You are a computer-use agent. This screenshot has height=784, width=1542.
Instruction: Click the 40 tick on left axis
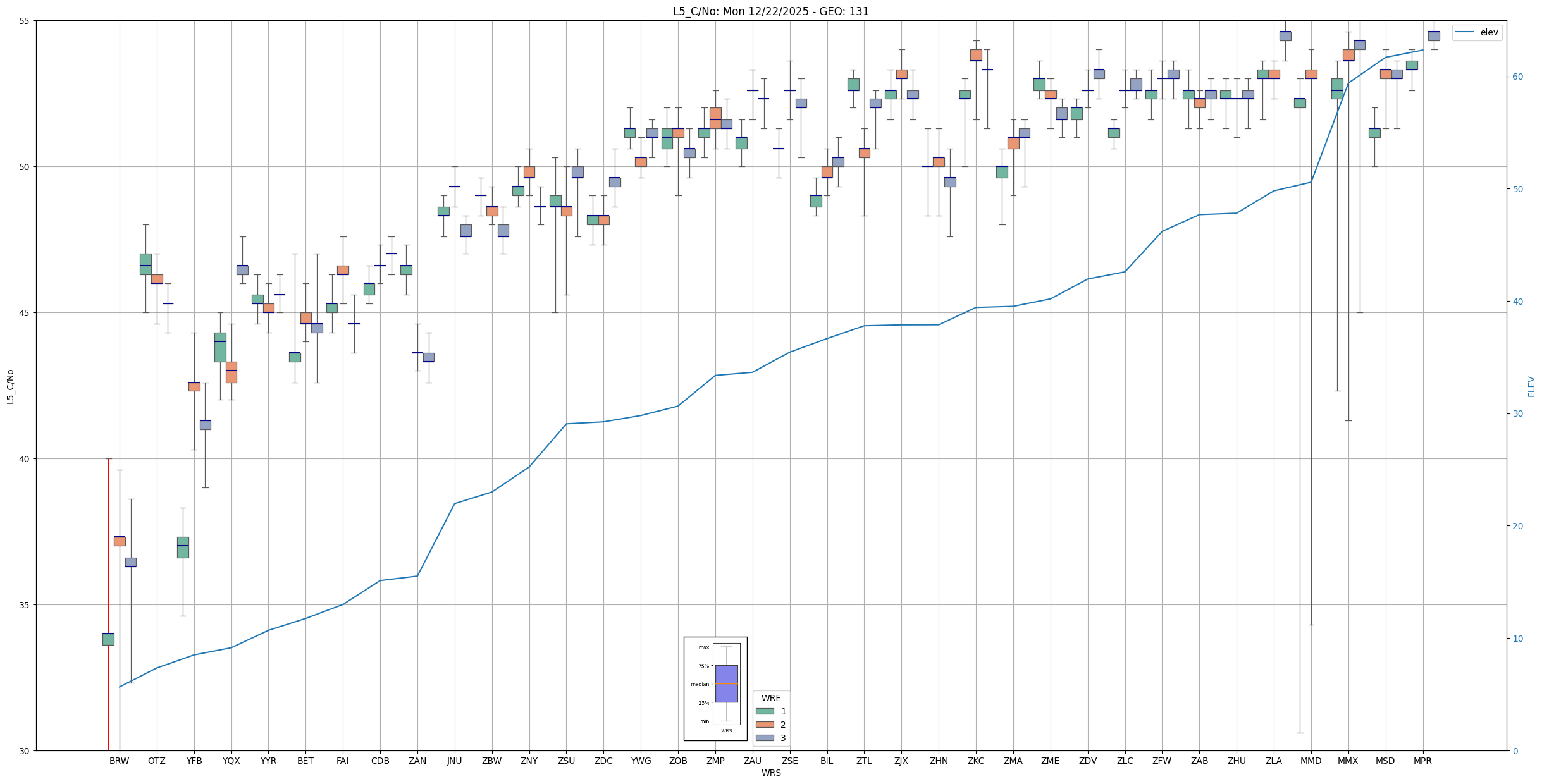(x=25, y=459)
